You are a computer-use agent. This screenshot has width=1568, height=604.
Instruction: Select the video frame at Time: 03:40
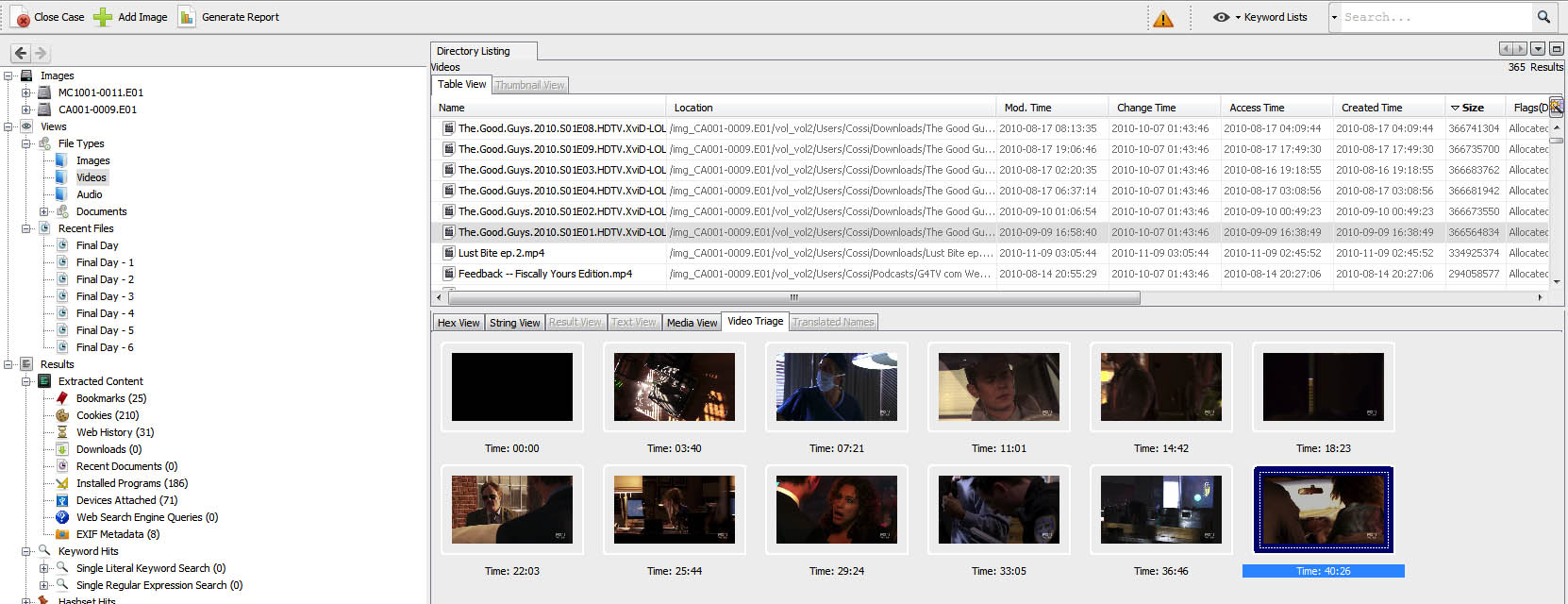(x=675, y=387)
